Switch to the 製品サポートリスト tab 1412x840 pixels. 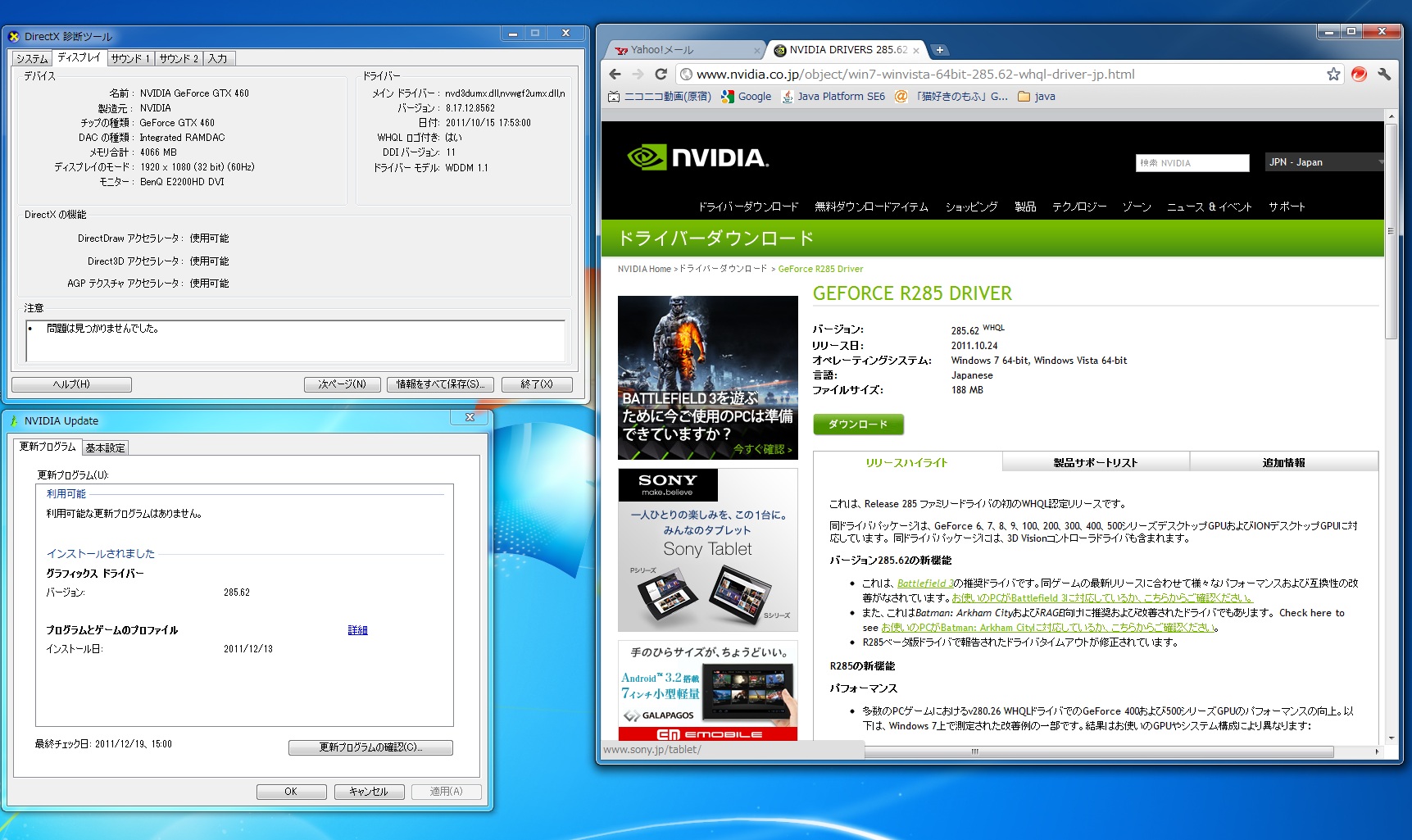[x=1095, y=463]
